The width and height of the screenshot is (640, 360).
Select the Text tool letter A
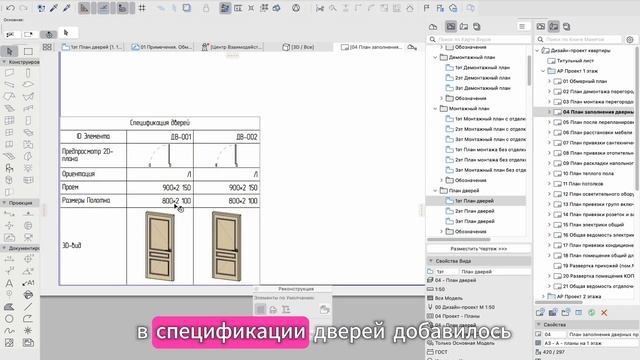point(9,283)
